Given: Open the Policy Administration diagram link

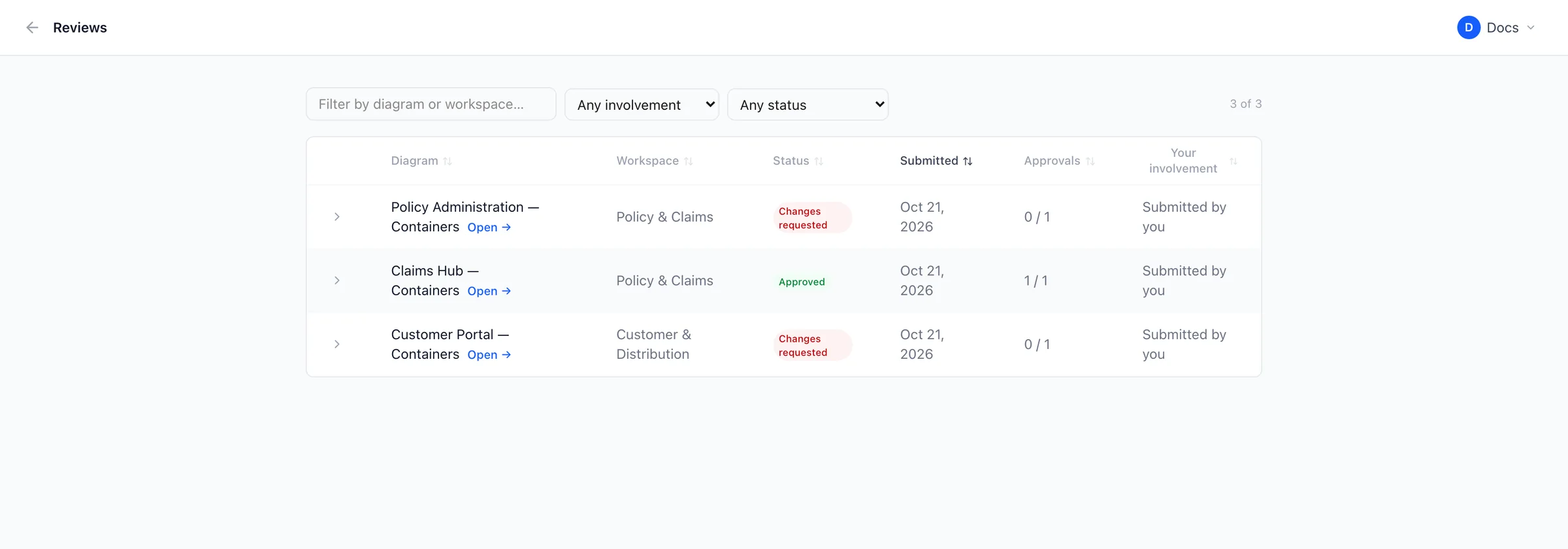Looking at the screenshot, I should coord(489,227).
